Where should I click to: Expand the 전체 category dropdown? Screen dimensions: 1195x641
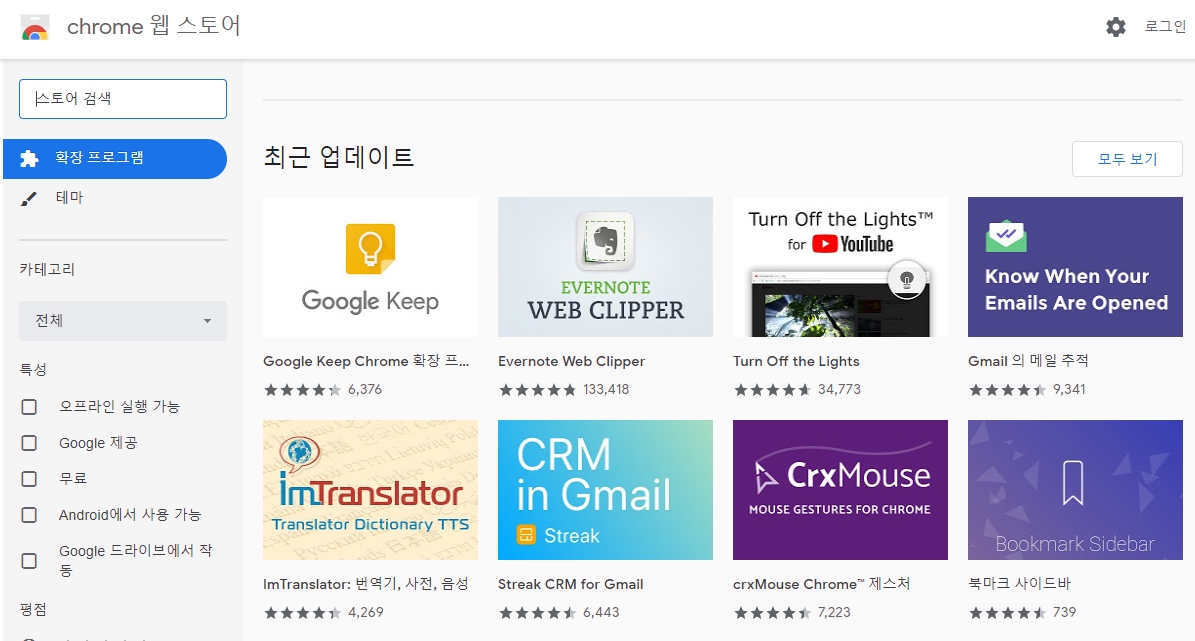click(123, 321)
